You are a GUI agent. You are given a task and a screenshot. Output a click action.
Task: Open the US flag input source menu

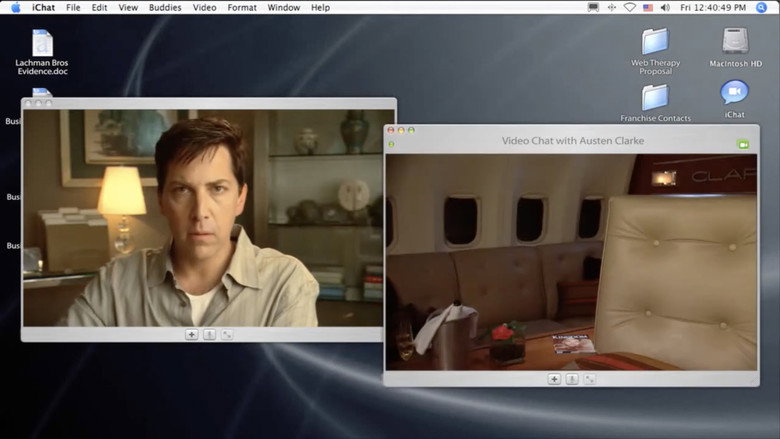pos(648,7)
